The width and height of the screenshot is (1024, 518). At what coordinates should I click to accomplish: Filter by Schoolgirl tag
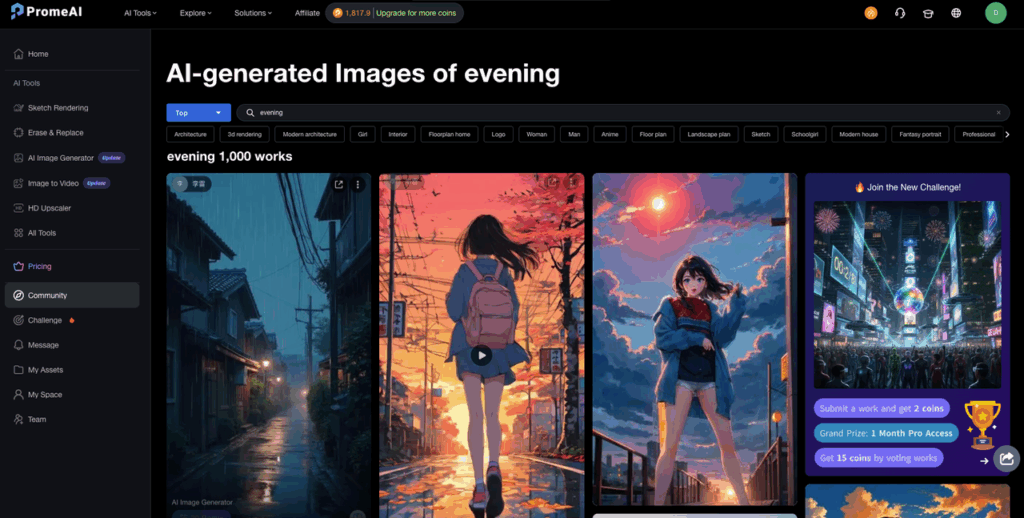(805, 135)
